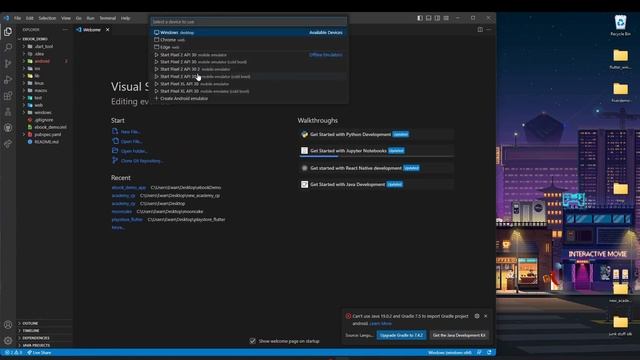Close the Welcome tab
The width and height of the screenshot is (640, 360).
pos(107,30)
